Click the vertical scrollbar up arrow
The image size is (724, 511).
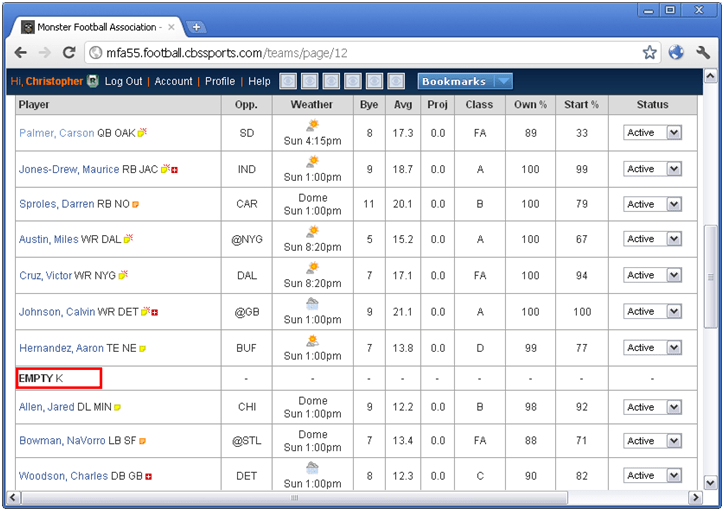coord(711,75)
